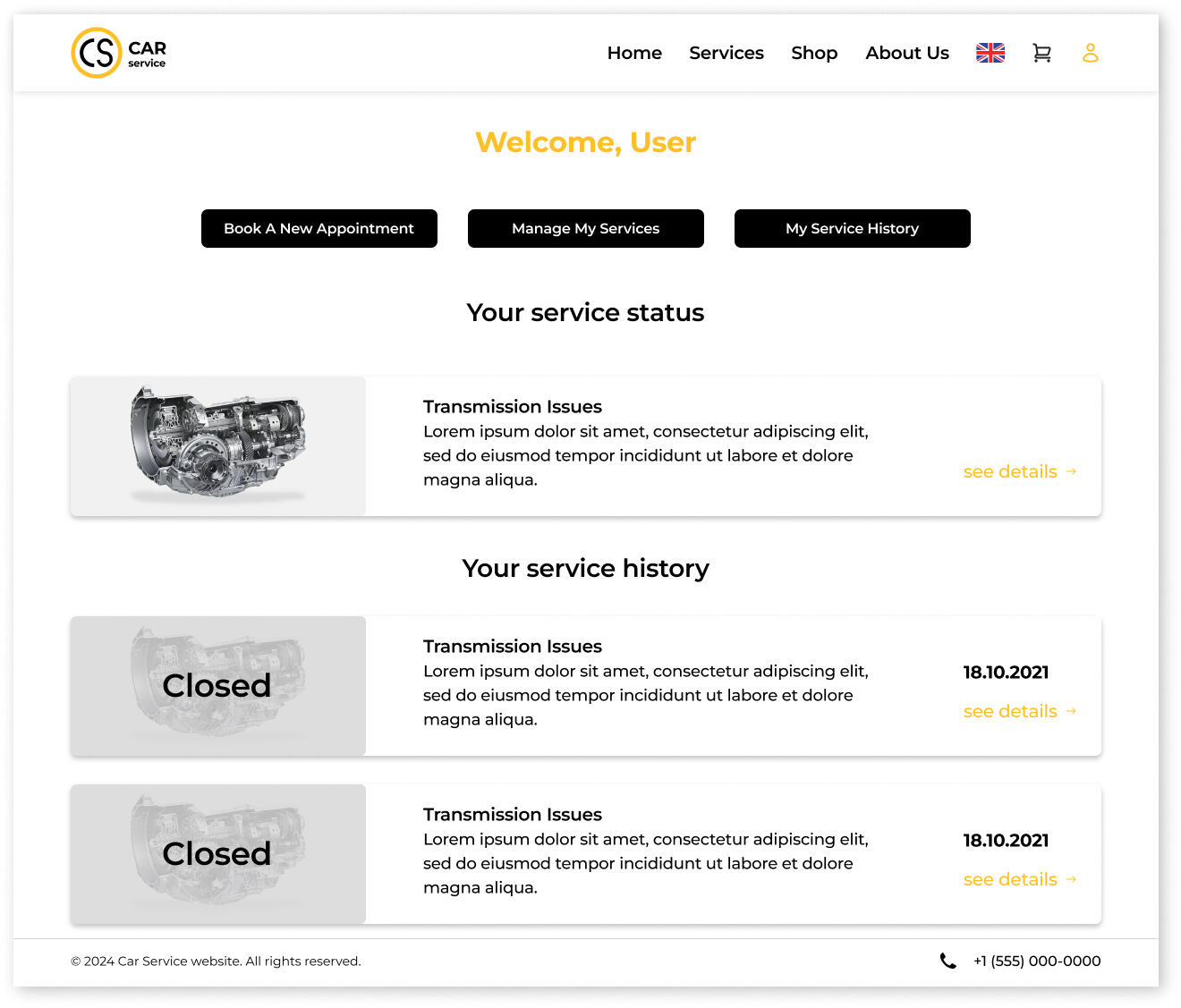Open the shopping cart icon
Image resolution: width=1181 pixels, height=1008 pixels.
[1041, 54]
